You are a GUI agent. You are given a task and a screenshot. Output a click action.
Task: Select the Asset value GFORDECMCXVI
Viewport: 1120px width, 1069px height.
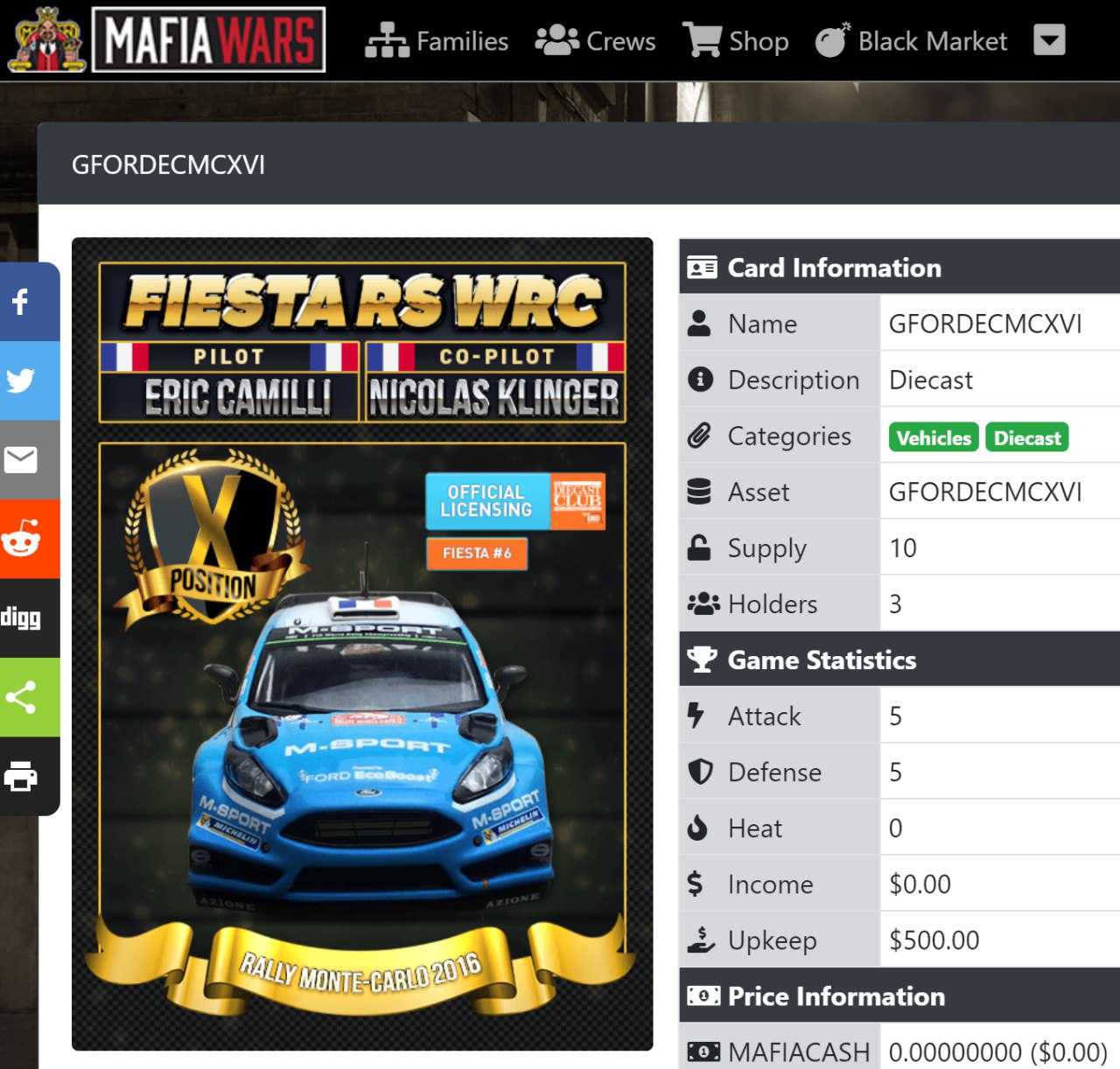pyautogui.click(x=985, y=492)
